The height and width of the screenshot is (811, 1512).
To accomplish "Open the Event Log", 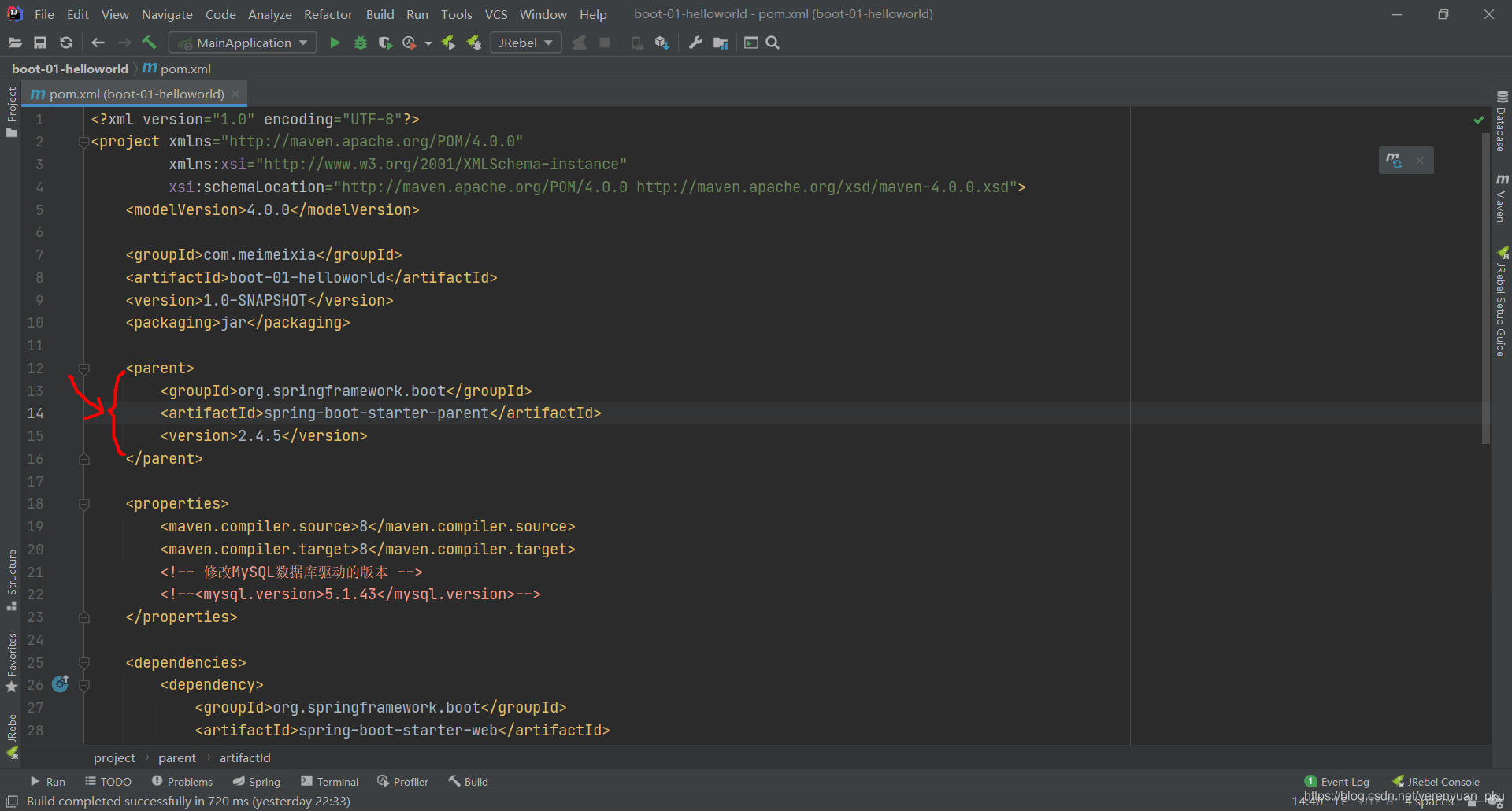I will (x=1336, y=782).
